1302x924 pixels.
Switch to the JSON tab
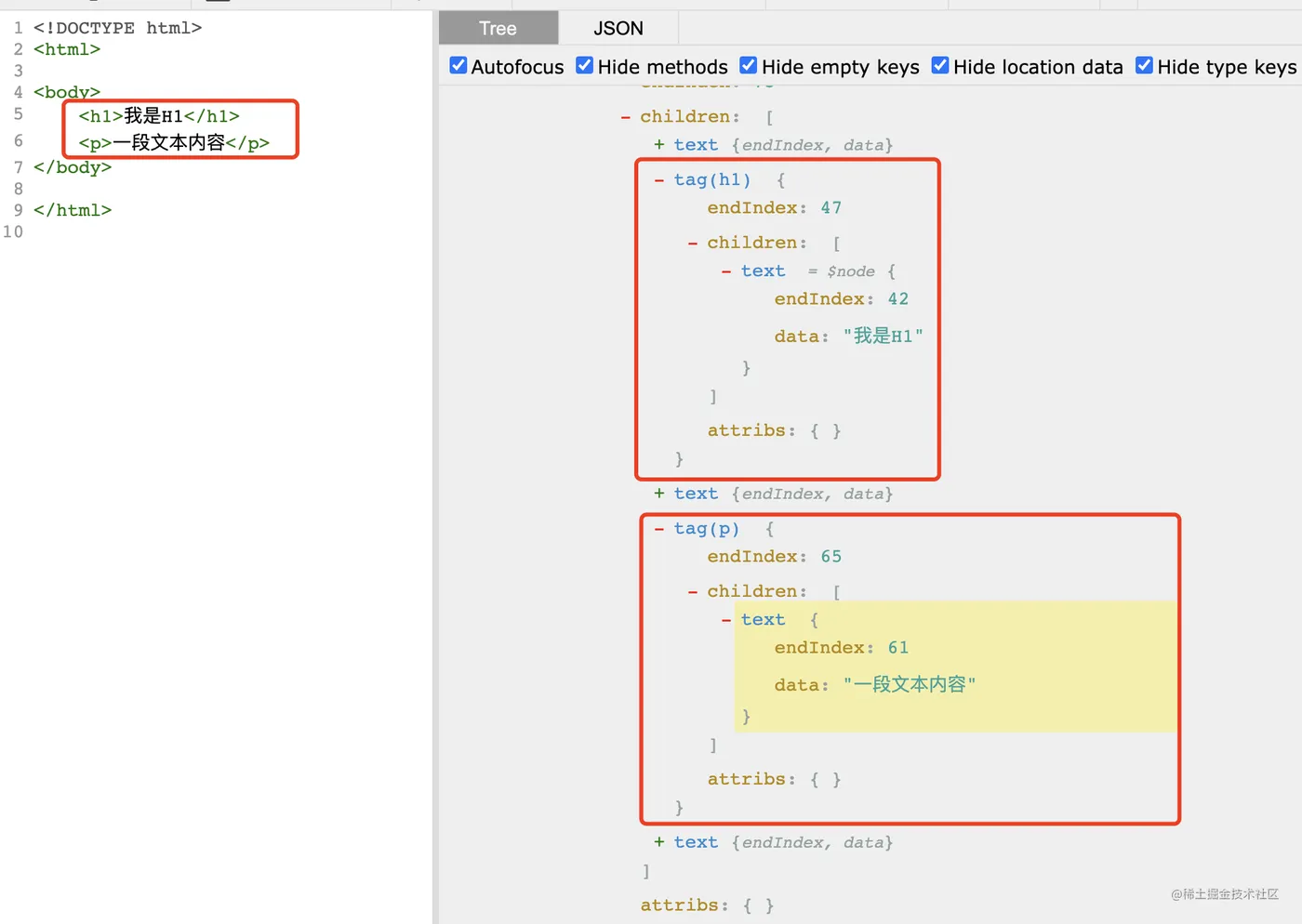pos(618,28)
